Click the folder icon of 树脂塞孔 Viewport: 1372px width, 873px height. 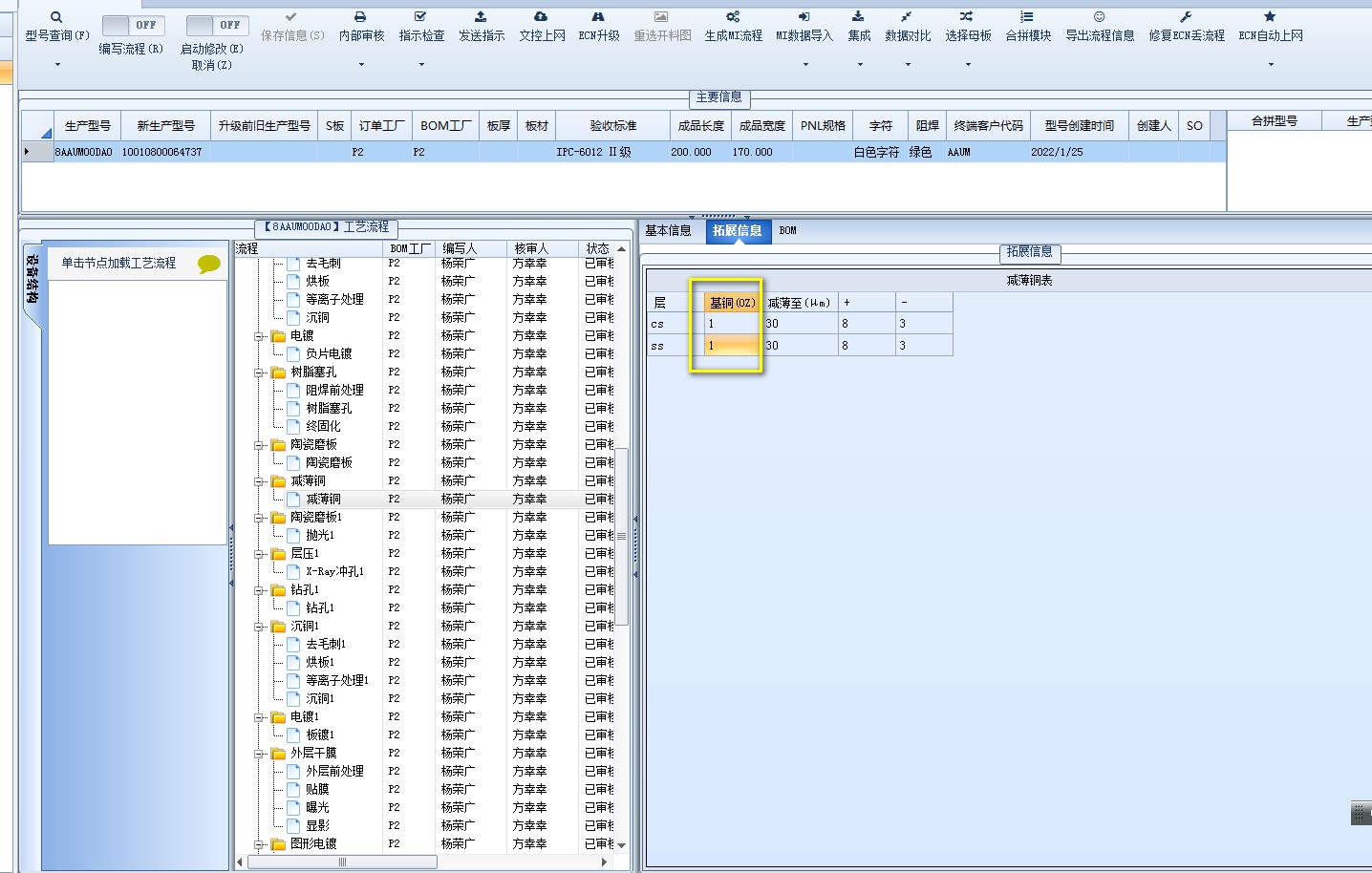[x=279, y=373]
